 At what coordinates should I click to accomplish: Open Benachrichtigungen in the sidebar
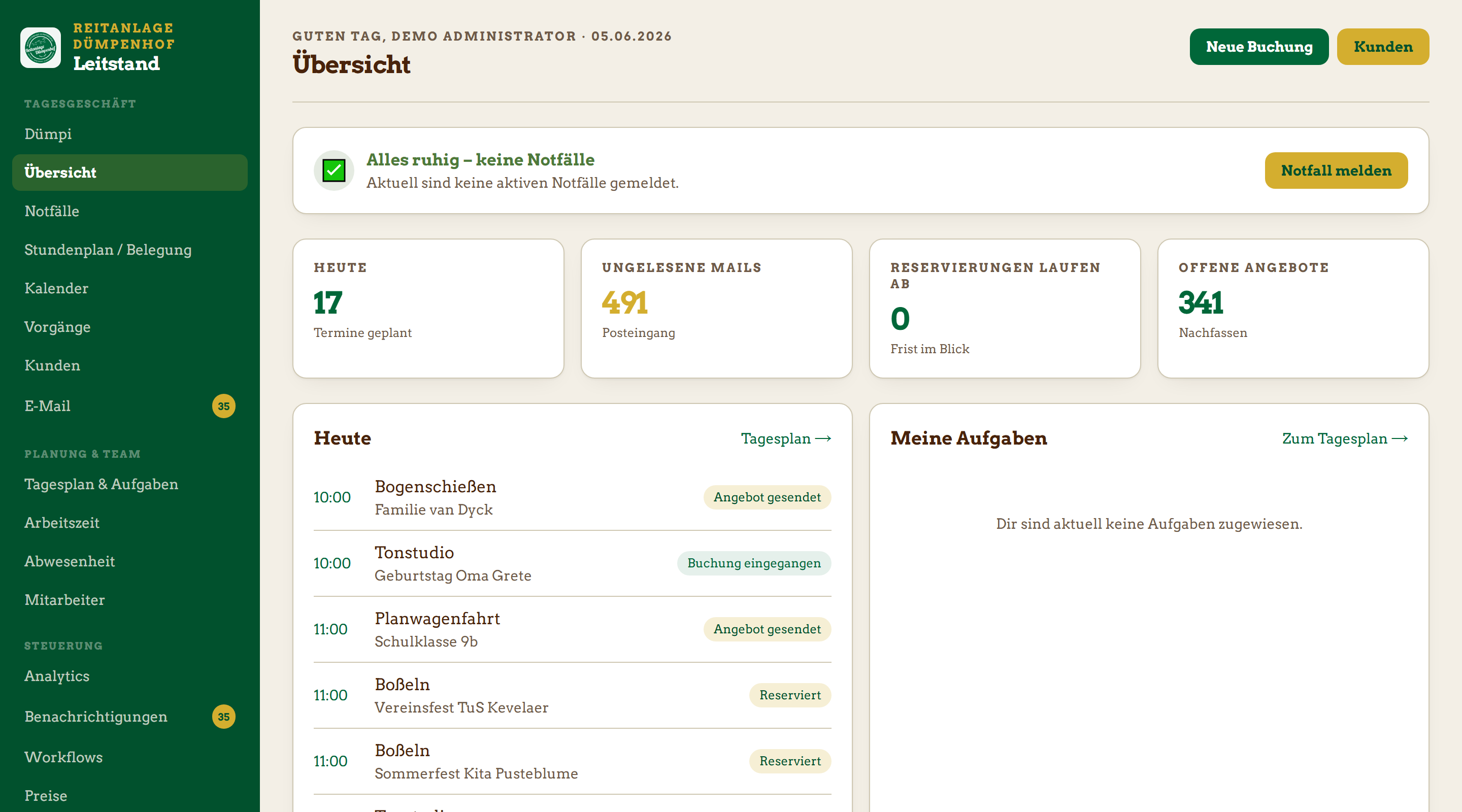coord(129,717)
